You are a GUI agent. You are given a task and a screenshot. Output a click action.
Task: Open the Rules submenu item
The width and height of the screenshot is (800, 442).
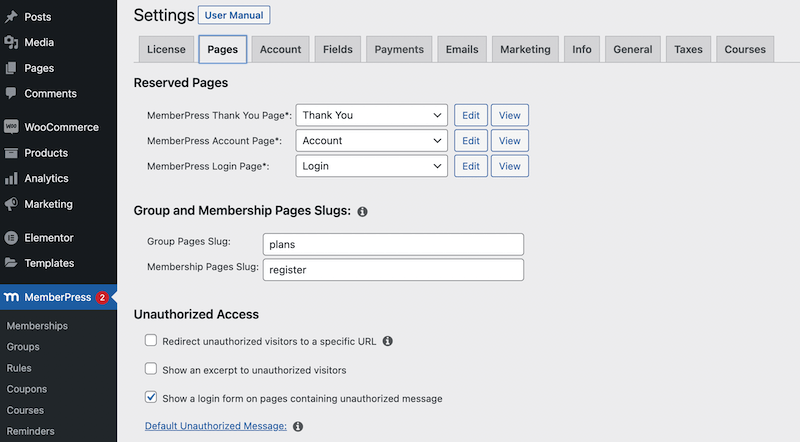click(x=19, y=368)
